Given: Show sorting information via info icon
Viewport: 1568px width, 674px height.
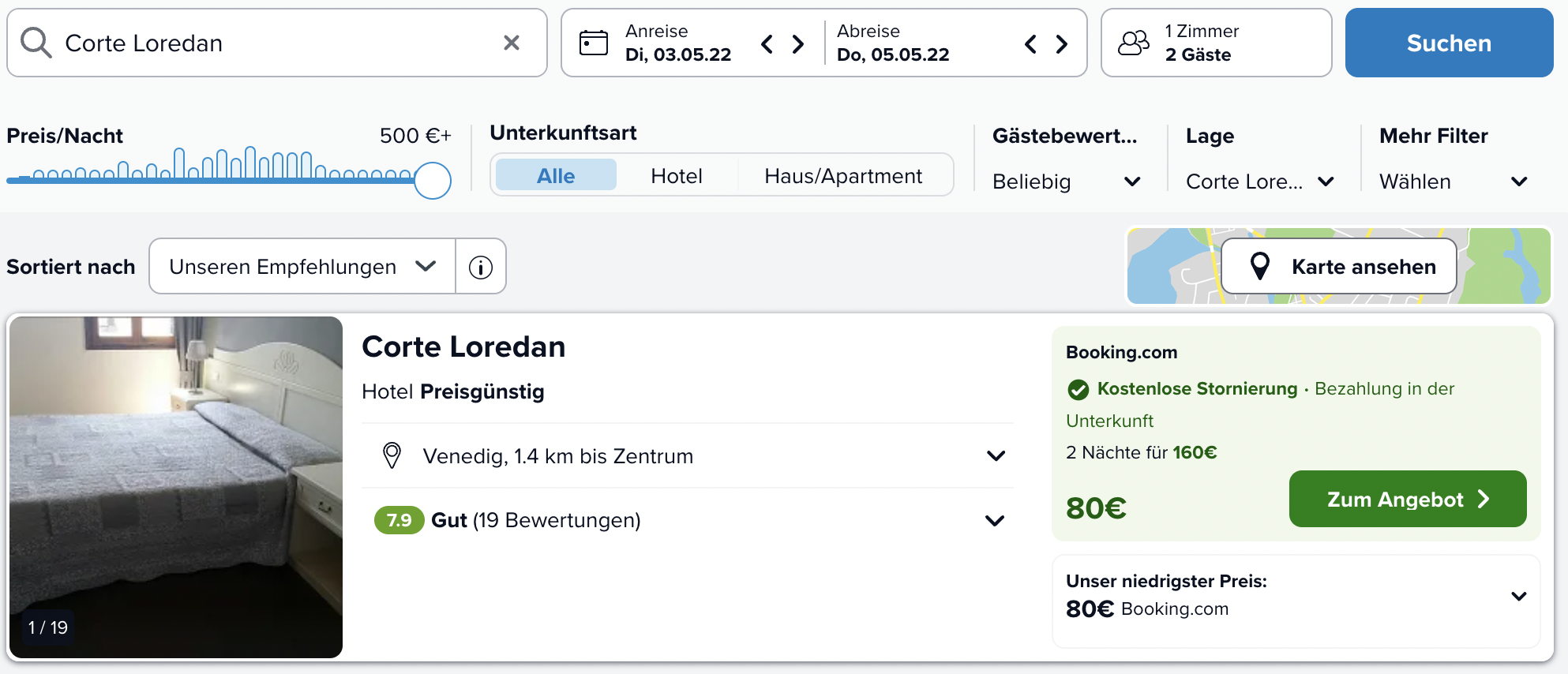Looking at the screenshot, I should point(481,267).
